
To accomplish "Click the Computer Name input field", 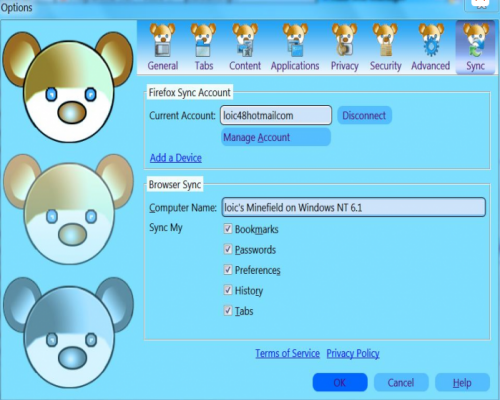I will pyautogui.click(x=354, y=207).
